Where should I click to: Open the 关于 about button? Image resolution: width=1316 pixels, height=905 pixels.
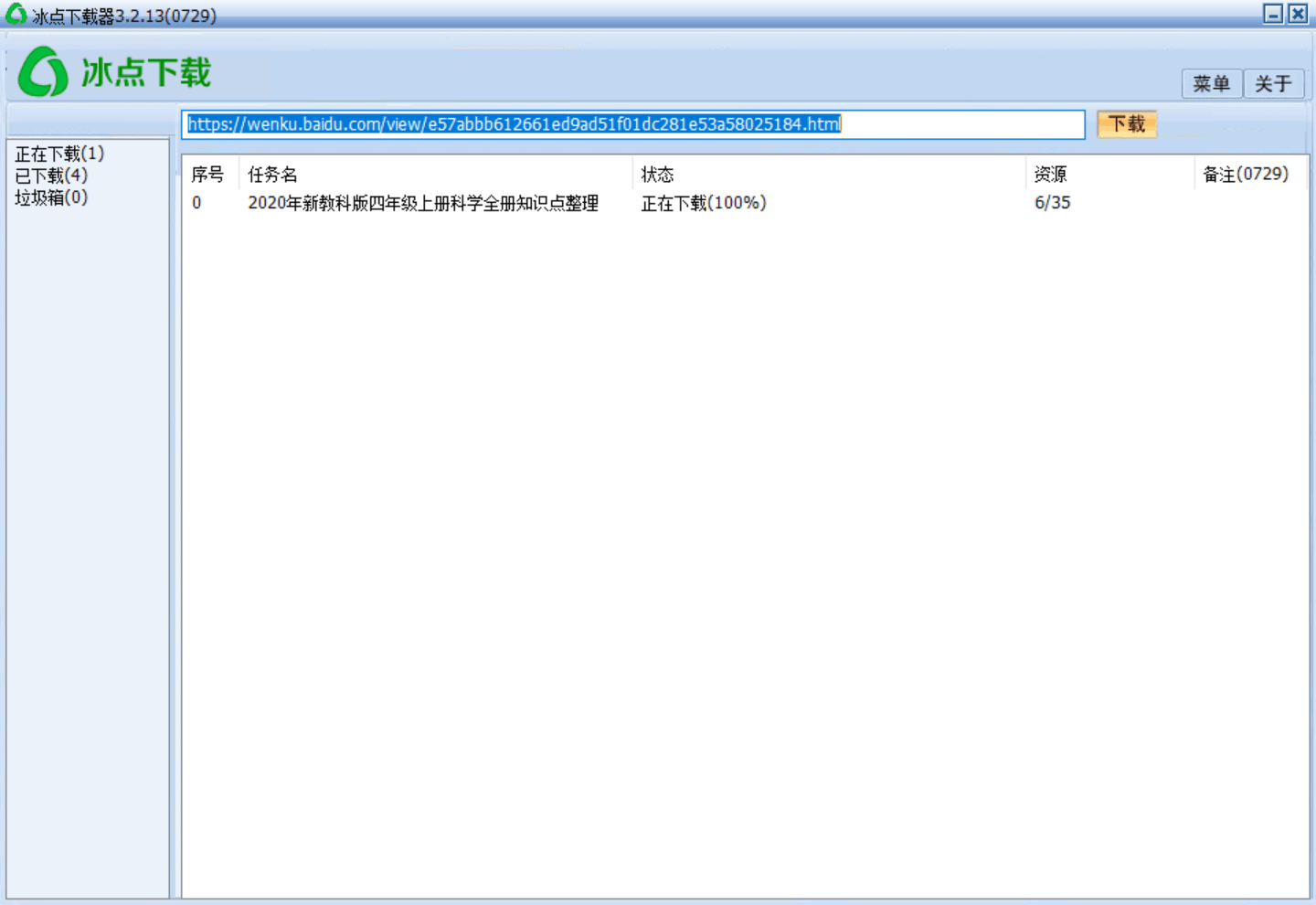click(1273, 84)
